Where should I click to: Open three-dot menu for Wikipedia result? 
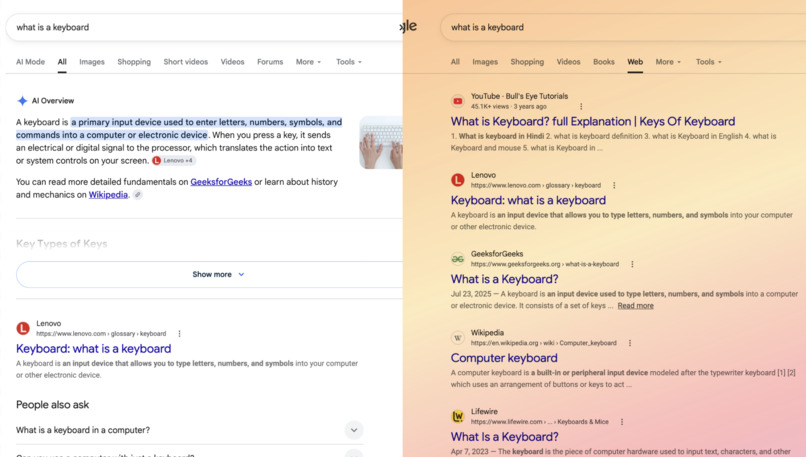[x=630, y=343]
